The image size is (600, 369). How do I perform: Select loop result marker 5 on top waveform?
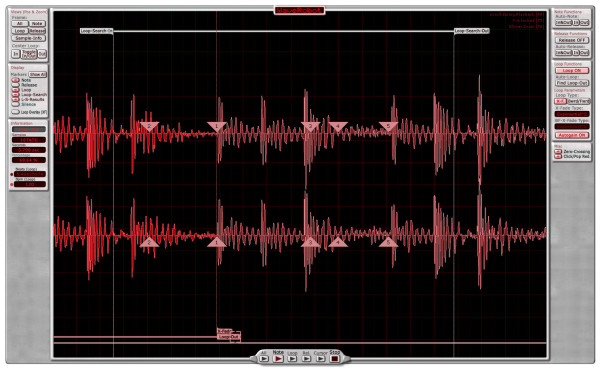pos(388,126)
